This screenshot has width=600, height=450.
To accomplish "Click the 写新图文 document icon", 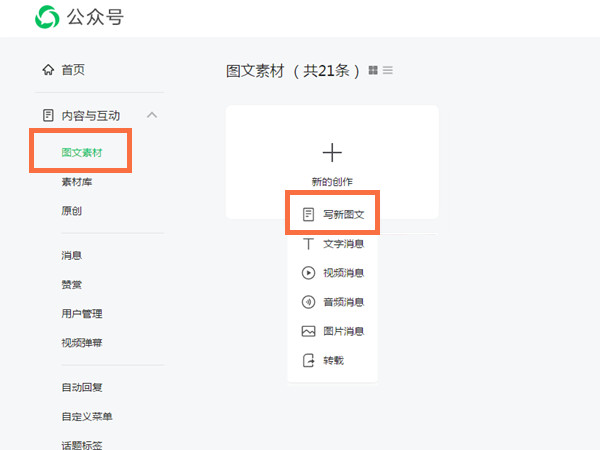I will pos(308,214).
